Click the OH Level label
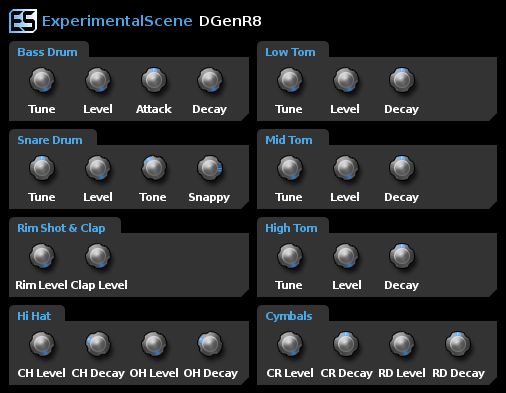 click(154, 373)
